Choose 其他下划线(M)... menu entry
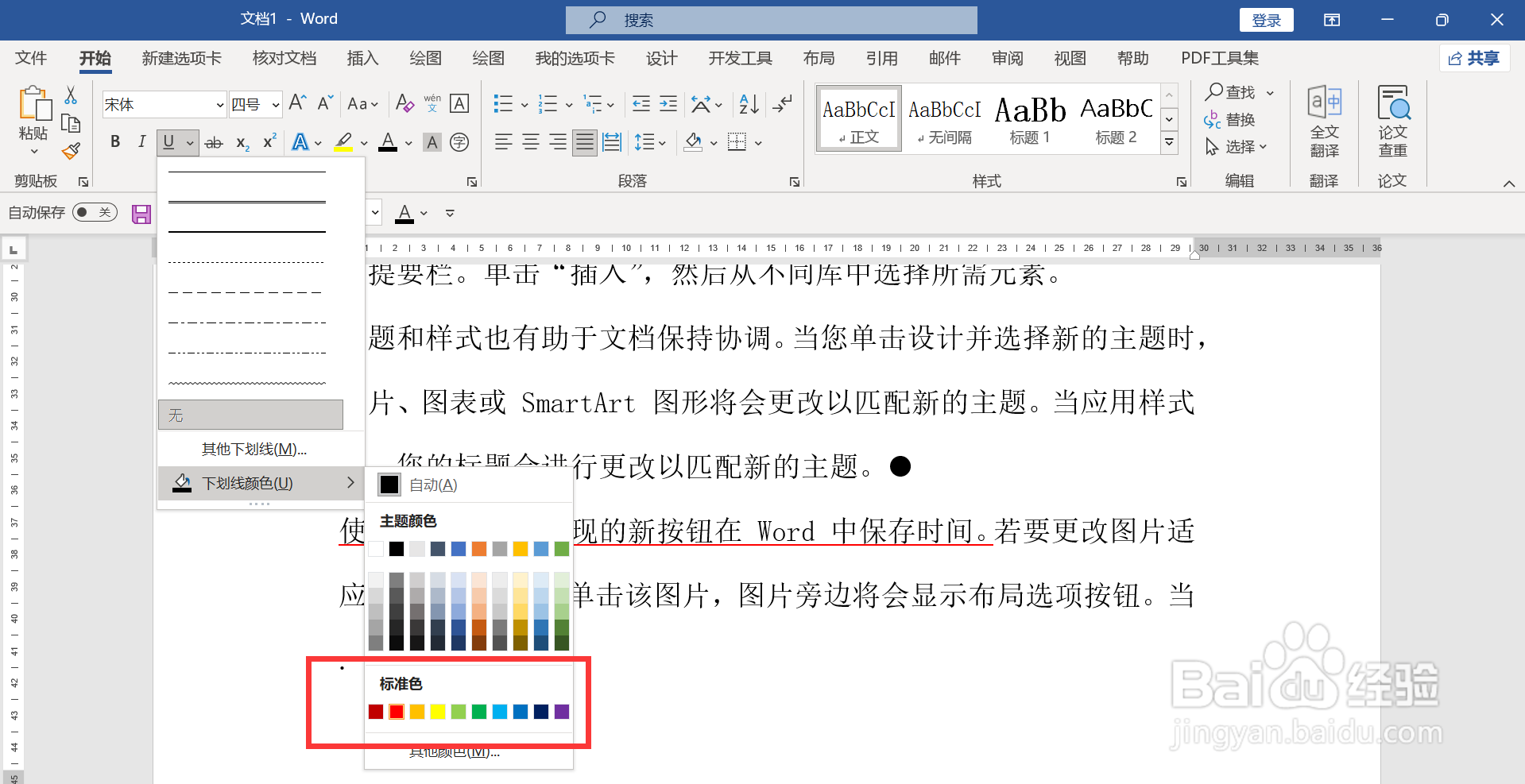The width and height of the screenshot is (1525, 784). (x=261, y=450)
